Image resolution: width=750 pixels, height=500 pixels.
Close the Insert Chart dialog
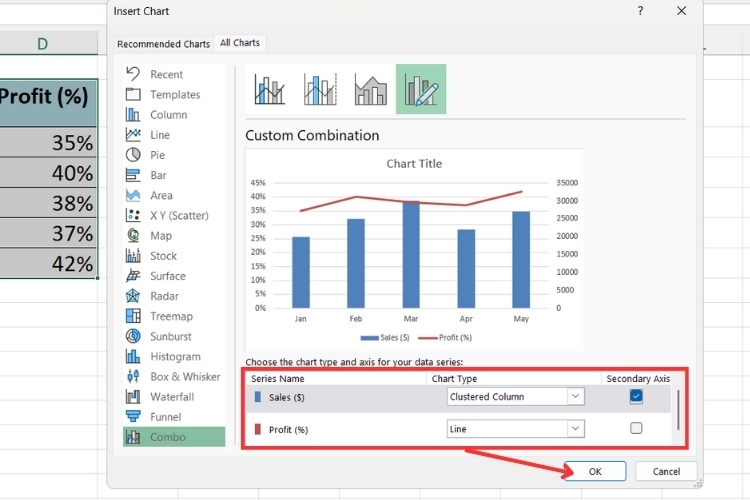click(682, 11)
